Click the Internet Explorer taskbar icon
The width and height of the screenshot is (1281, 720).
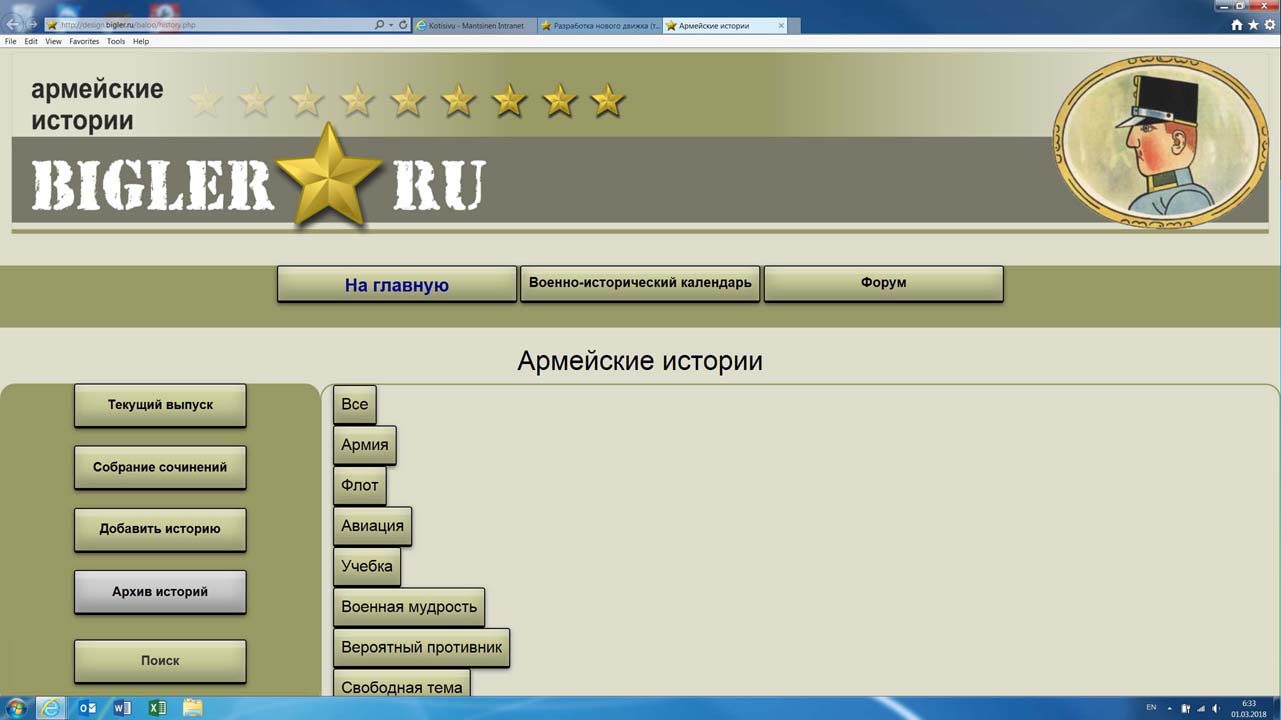[x=50, y=708]
